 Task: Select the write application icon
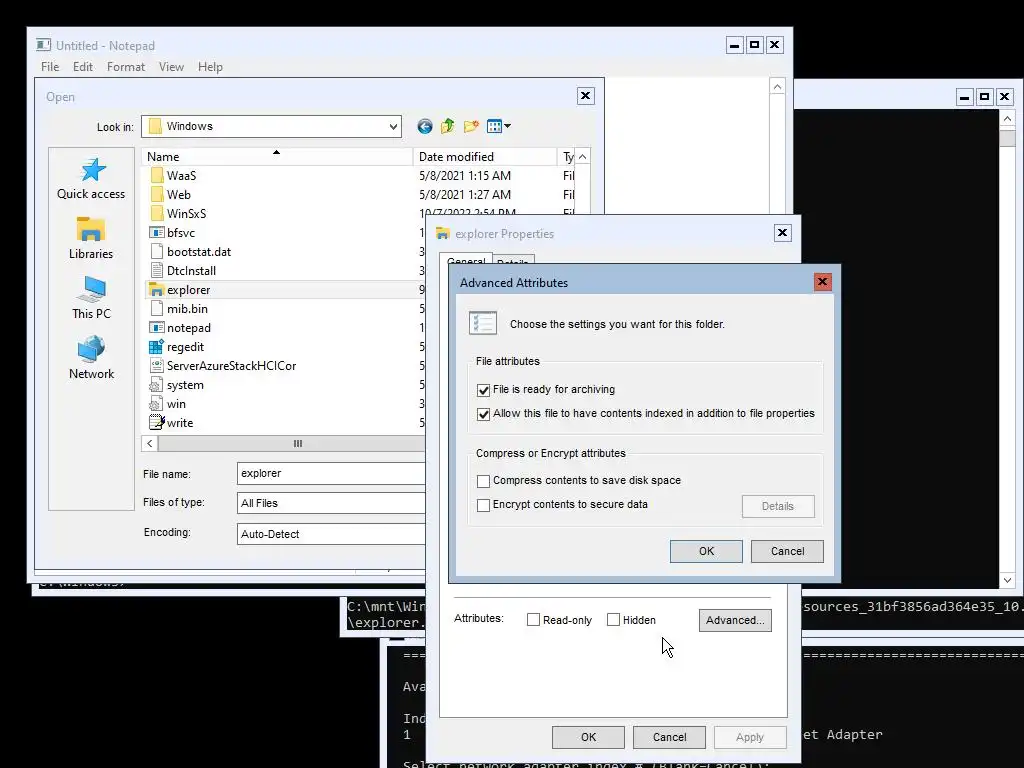point(157,423)
